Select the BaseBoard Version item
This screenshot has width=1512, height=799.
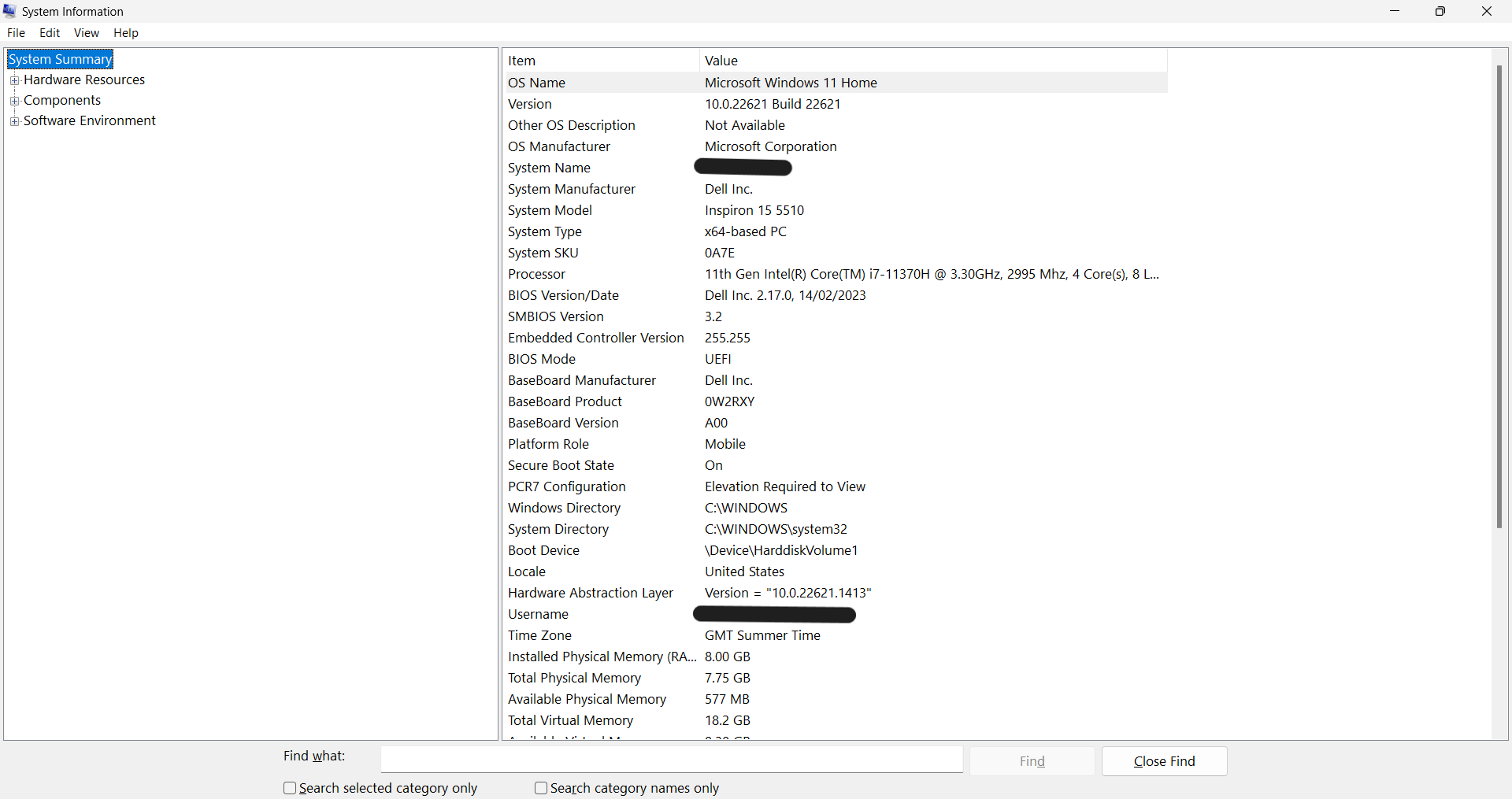[x=563, y=423]
